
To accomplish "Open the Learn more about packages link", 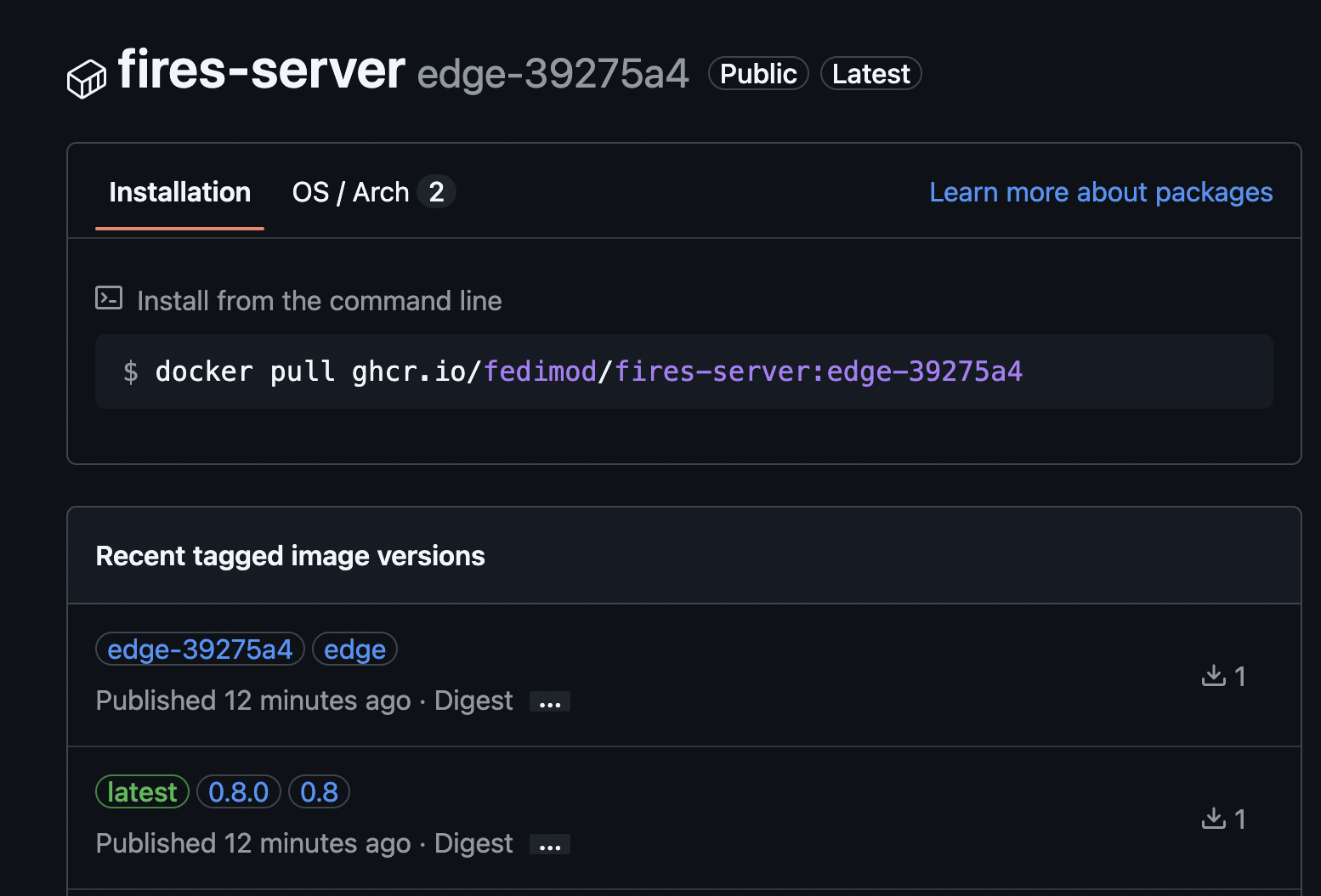I will tap(1100, 192).
